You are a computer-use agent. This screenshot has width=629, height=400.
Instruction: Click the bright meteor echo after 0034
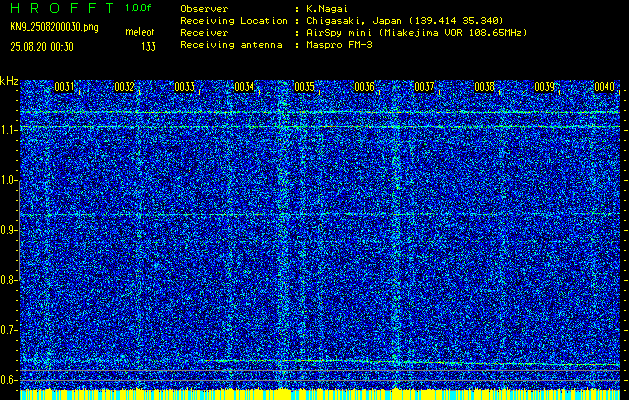[x=283, y=235]
